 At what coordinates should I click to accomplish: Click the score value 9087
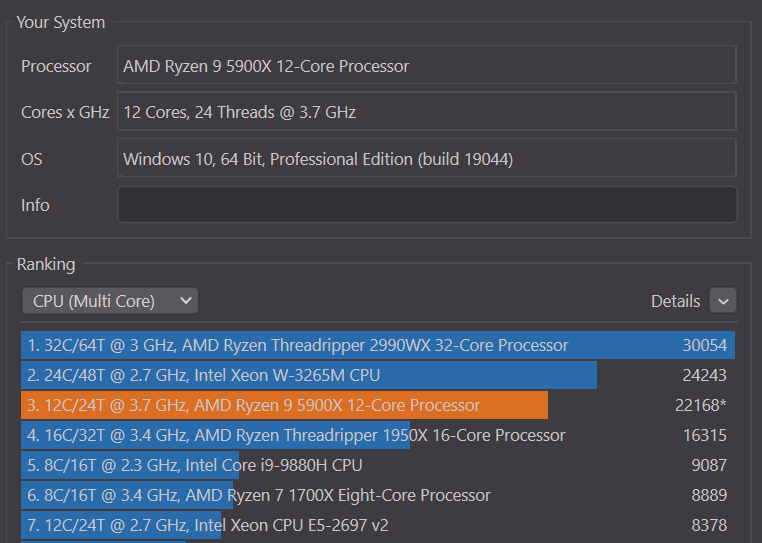[709, 465]
